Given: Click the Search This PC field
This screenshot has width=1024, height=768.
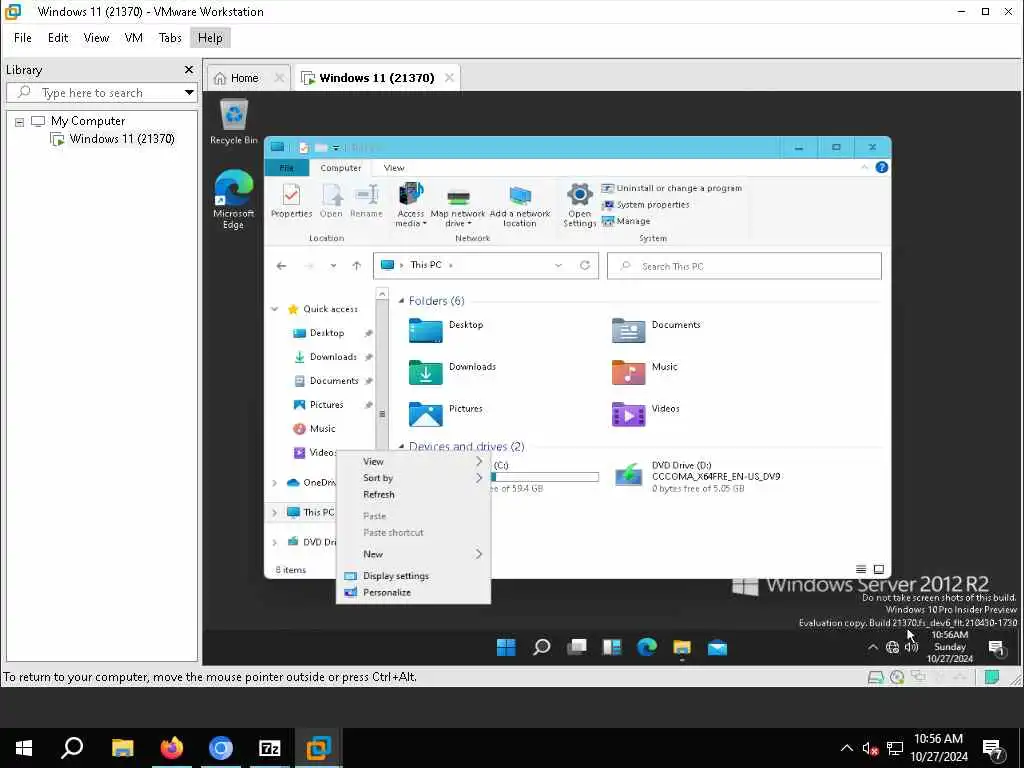Looking at the screenshot, I should [x=744, y=266].
